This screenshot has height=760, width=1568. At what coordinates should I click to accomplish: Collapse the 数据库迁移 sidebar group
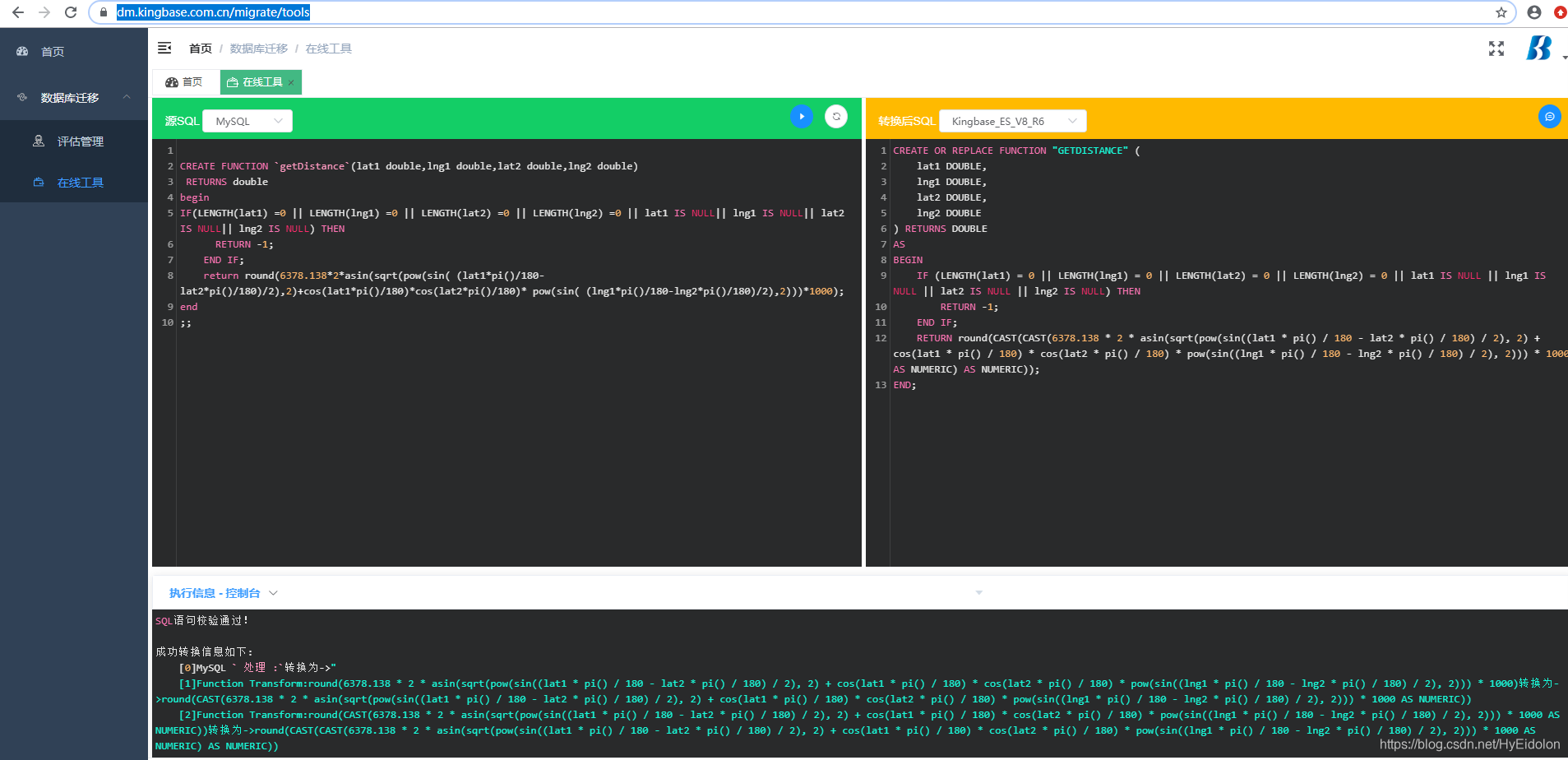[127, 97]
